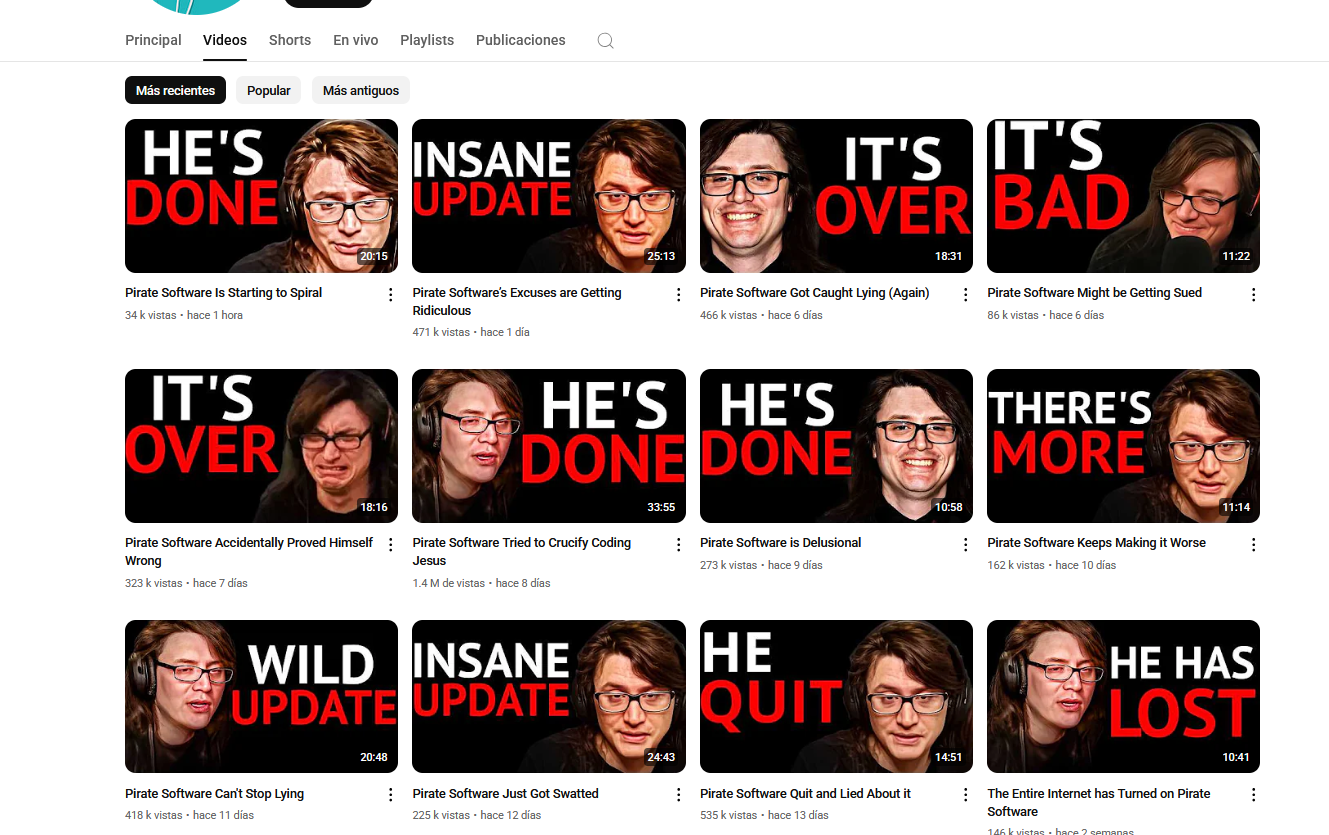Play the thumbnail with duration 18:16
Image resolution: width=1329 pixels, height=835 pixels.
(x=261, y=446)
